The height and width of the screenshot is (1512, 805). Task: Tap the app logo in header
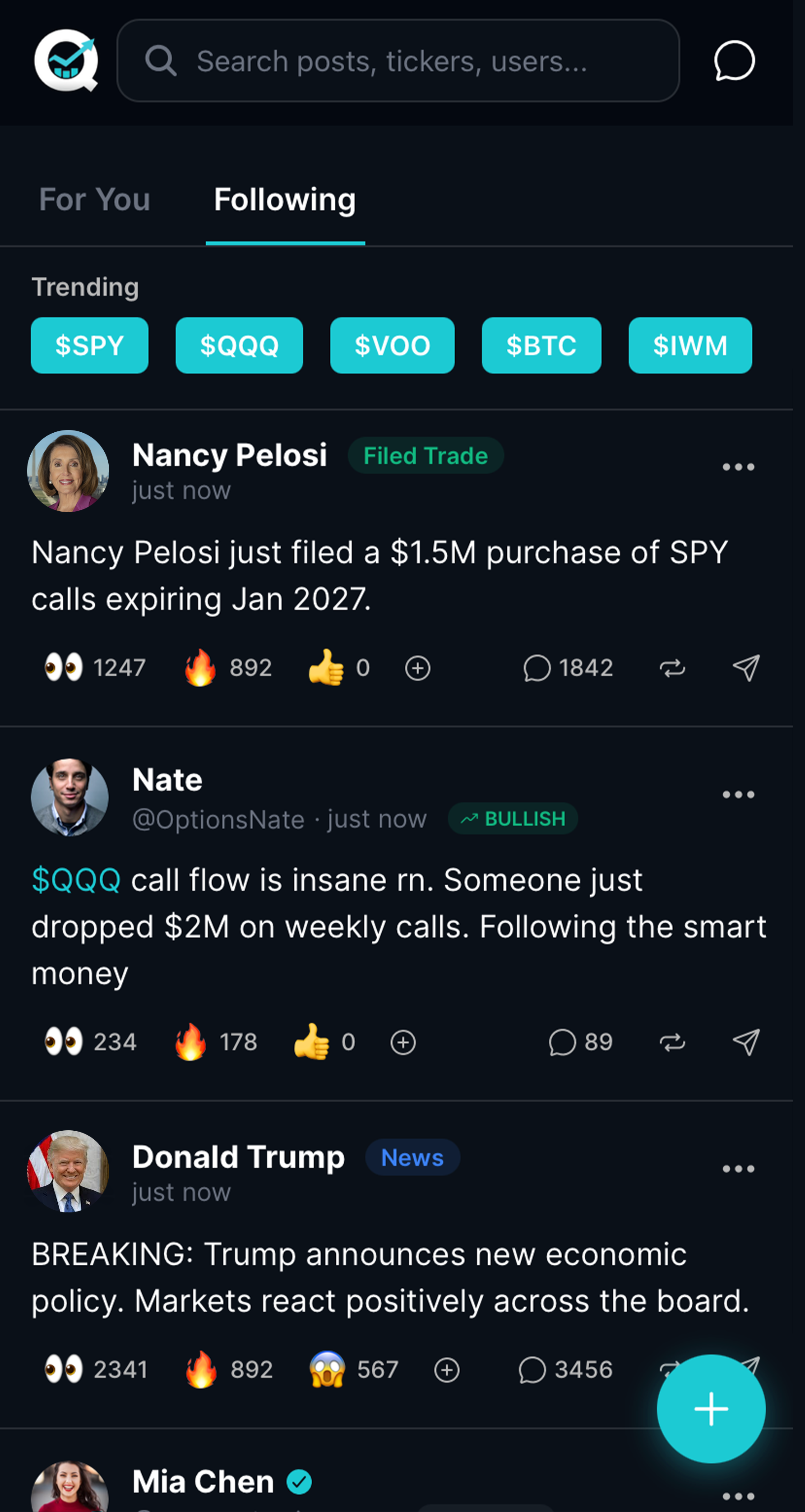click(x=66, y=60)
